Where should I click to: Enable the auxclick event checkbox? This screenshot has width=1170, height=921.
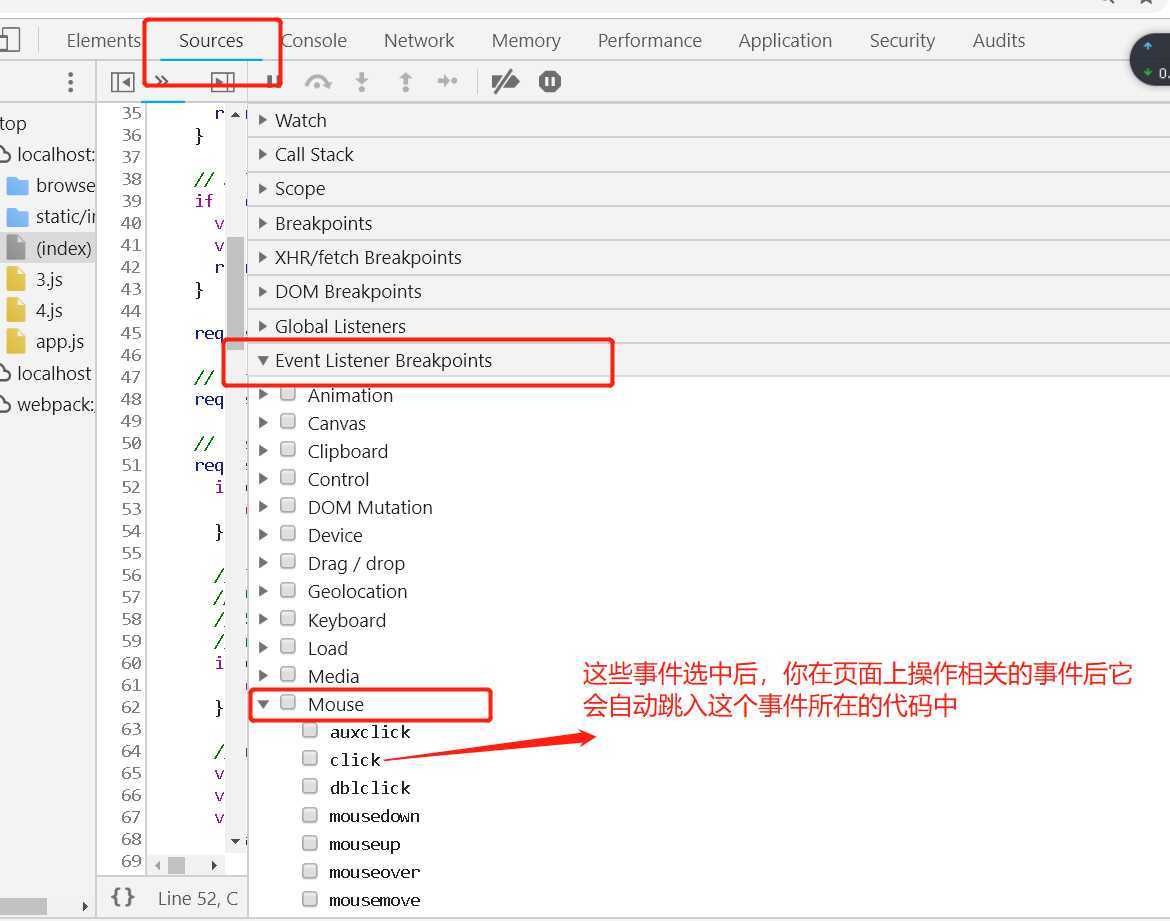tap(310, 731)
